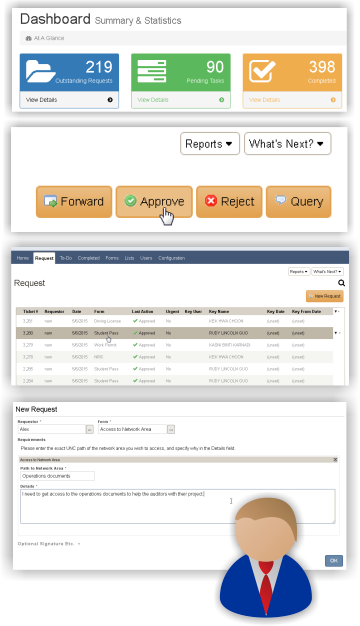This screenshot has width=360, height=626.
Task: Click the Approve button
Action: pyautogui.click(x=154, y=202)
